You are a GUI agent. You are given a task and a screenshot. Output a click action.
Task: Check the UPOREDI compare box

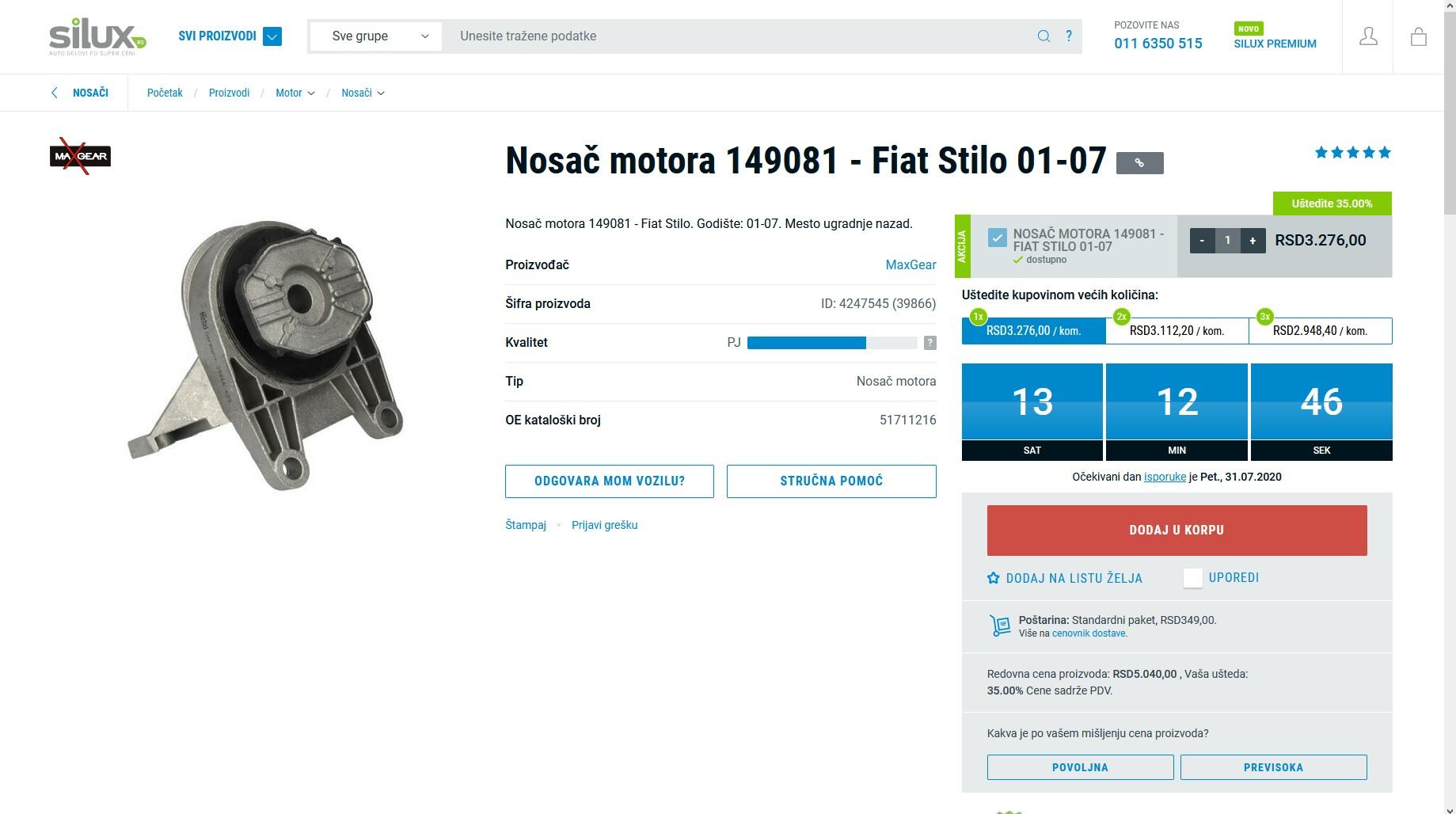[1192, 578]
